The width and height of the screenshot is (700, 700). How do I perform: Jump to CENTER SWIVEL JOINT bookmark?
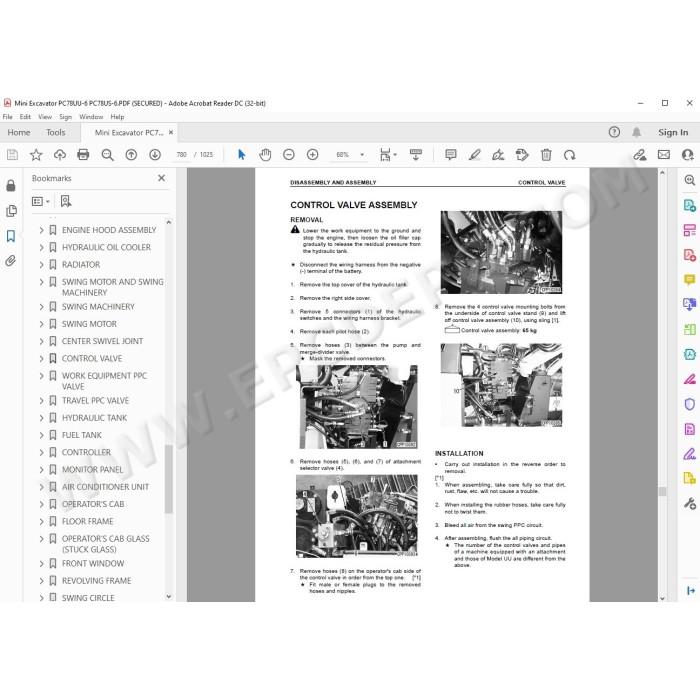click(x=102, y=342)
